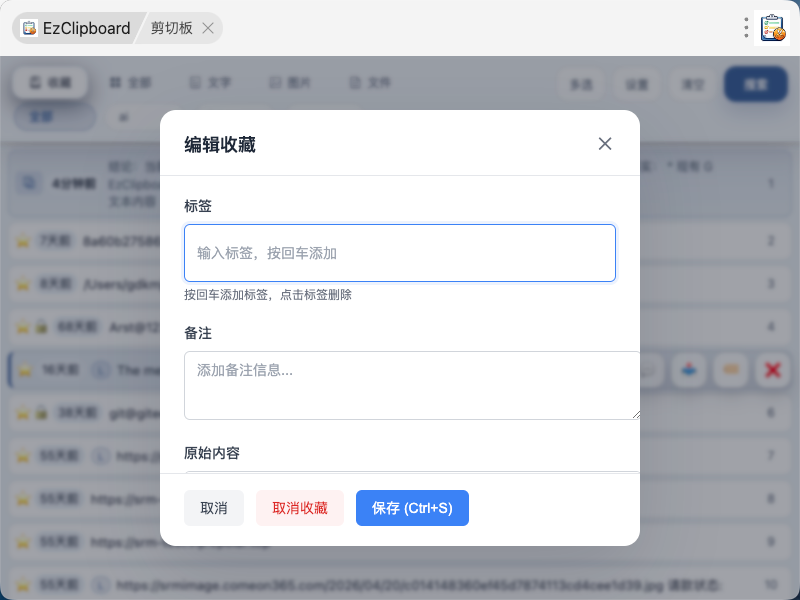Close the 编辑收藏 dialog with the X
800x600 pixels.
tap(605, 144)
